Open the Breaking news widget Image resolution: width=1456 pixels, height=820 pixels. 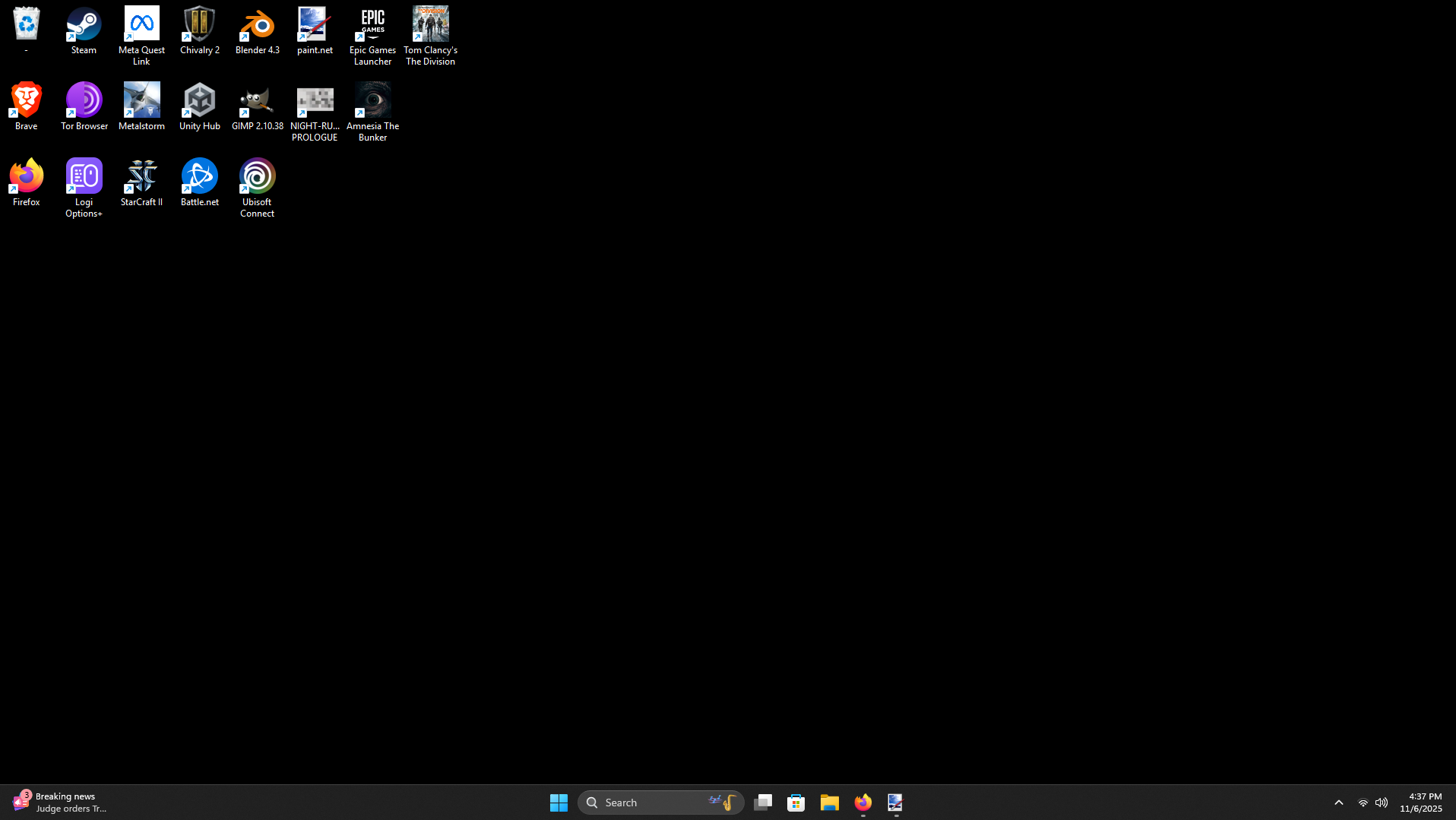[59, 803]
